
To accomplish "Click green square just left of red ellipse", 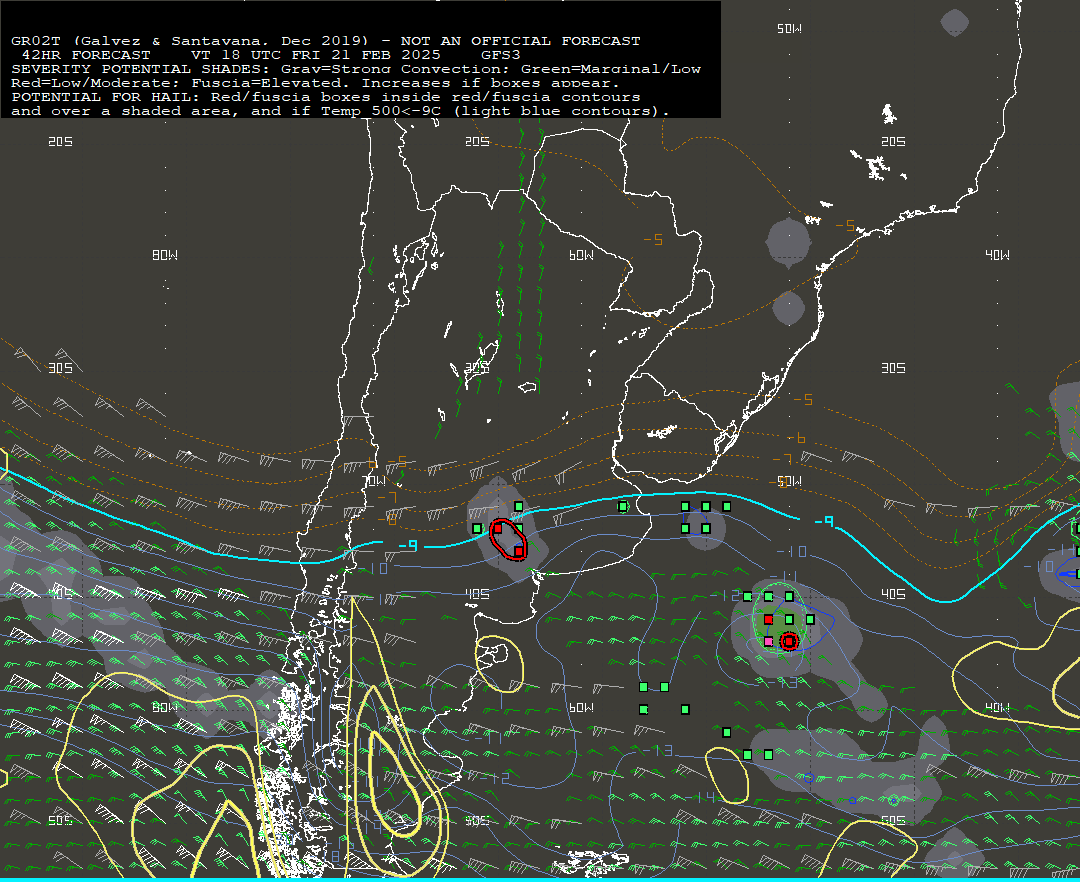I will [477, 529].
